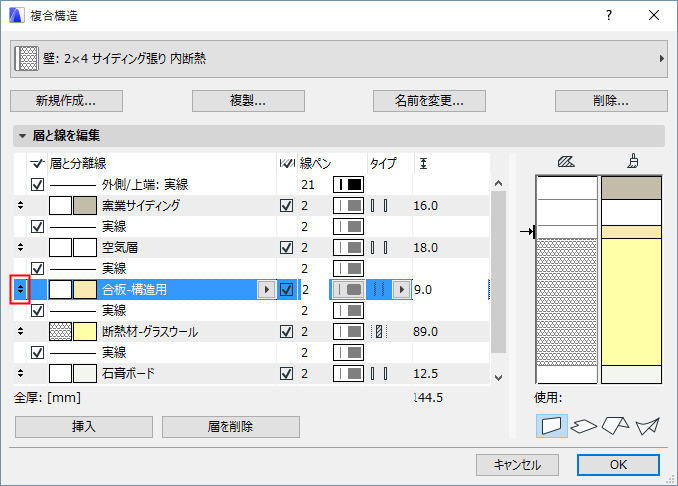Screen dimensions: 678x486
Task: Toggle end line checkbox for 合板-構造用
Action: pos(286,289)
